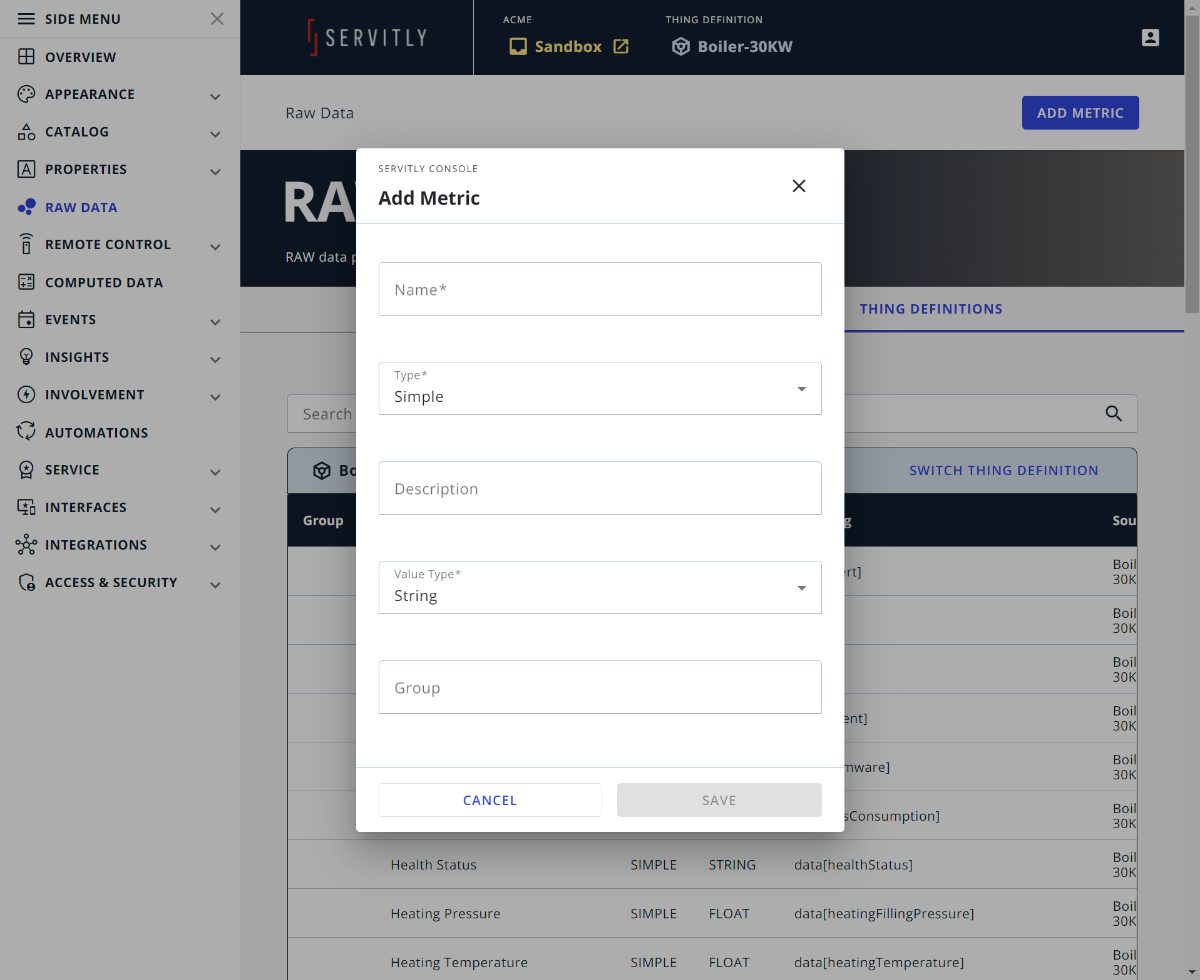Open the Value Type dropdown
The image size is (1200, 980).
click(600, 587)
